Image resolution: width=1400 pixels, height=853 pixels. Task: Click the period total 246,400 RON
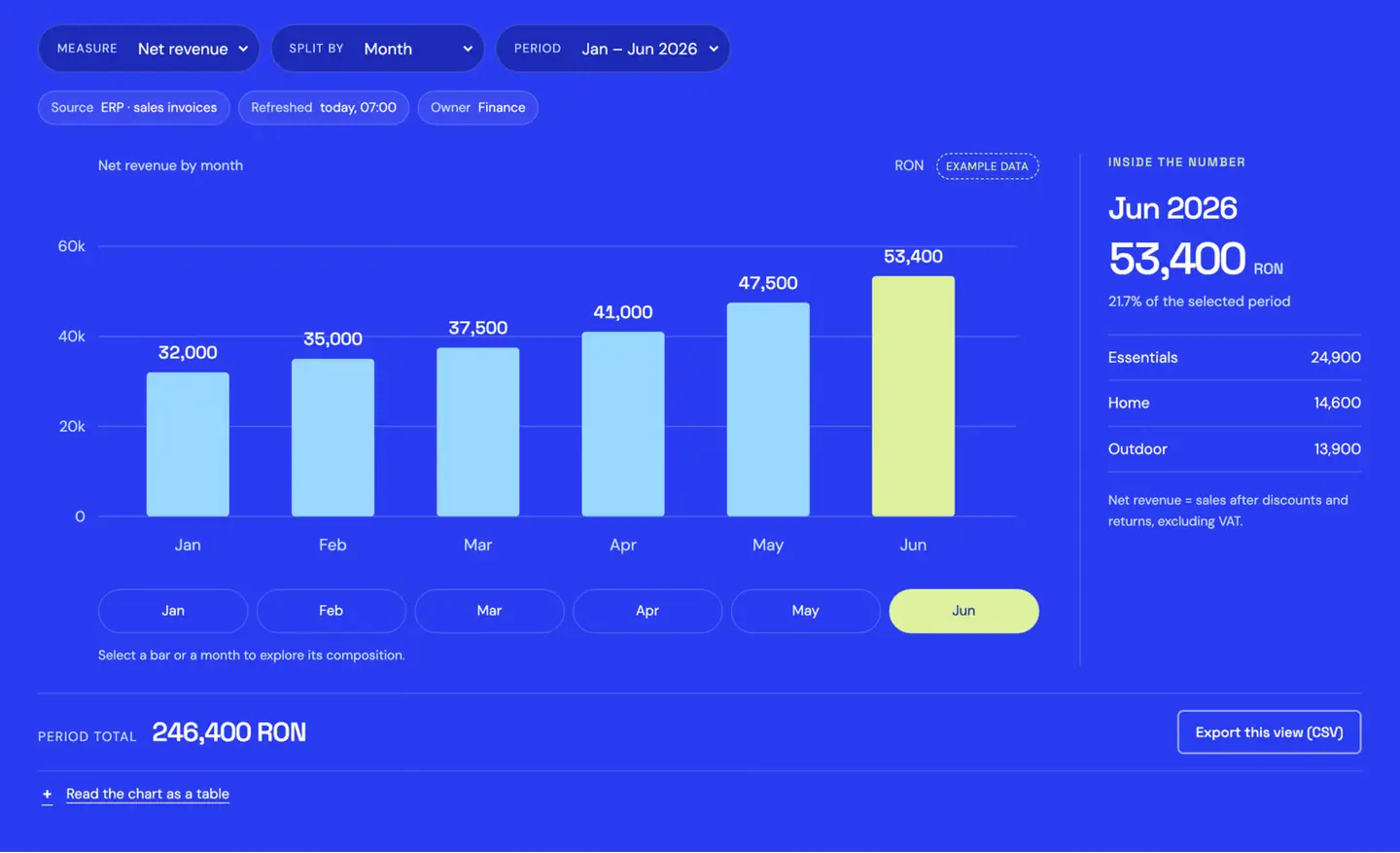click(x=229, y=732)
